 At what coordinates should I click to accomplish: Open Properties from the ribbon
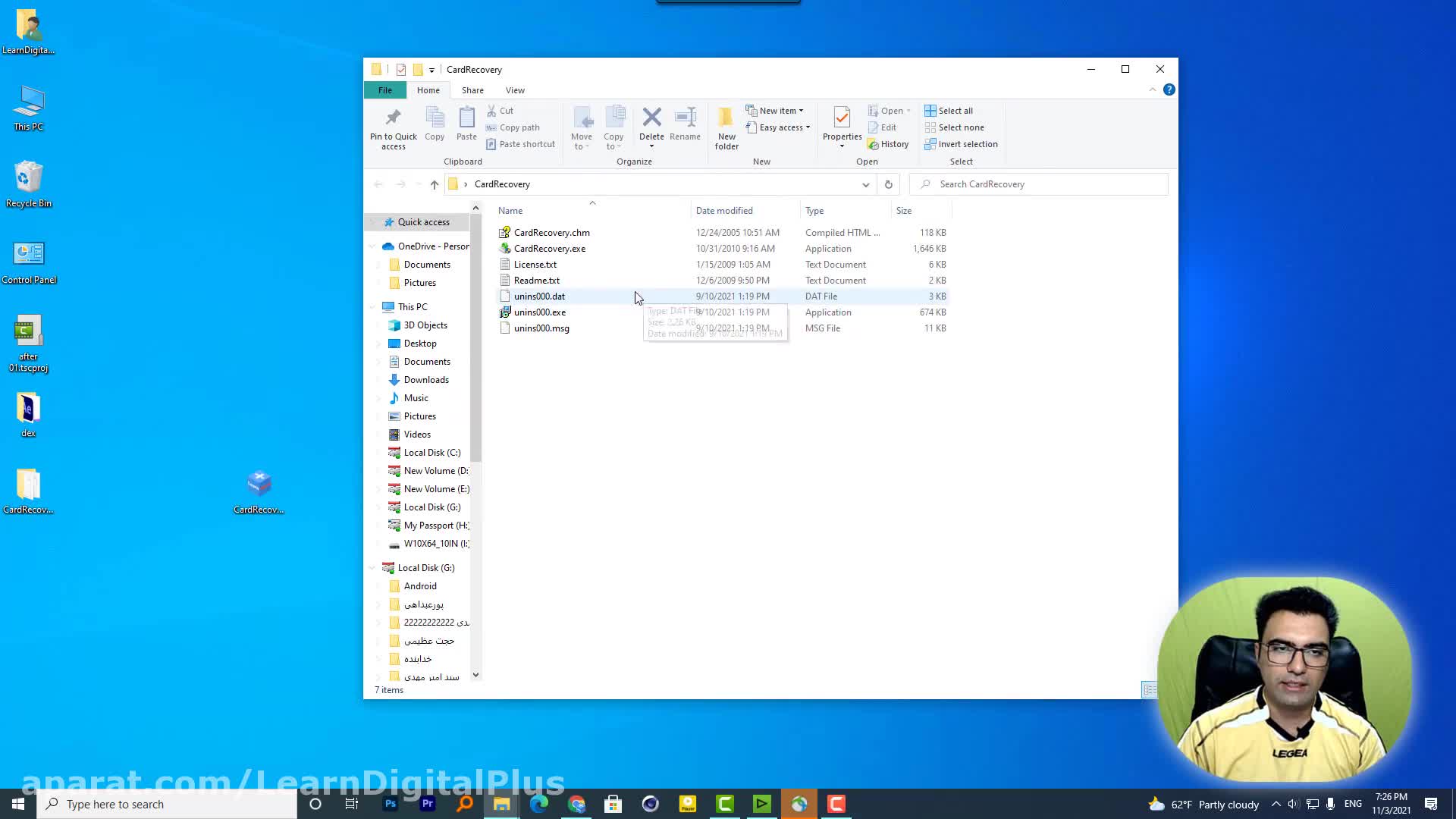click(842, 118)
